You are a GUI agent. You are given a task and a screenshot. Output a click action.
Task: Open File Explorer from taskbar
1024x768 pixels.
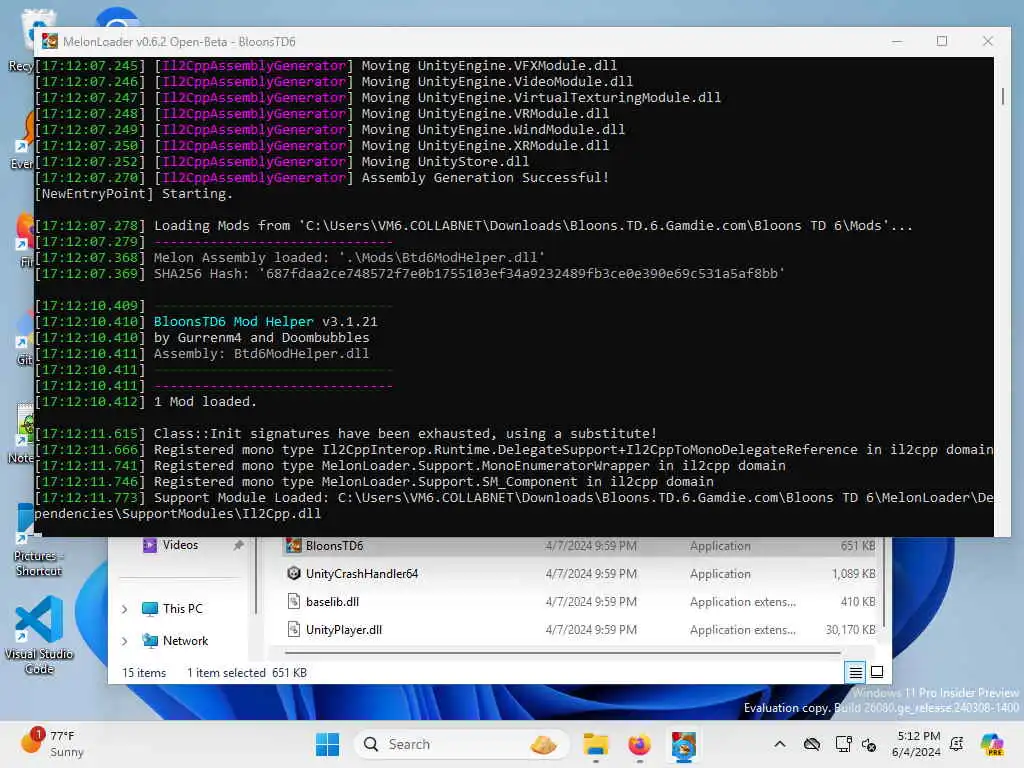pos(596,744)
